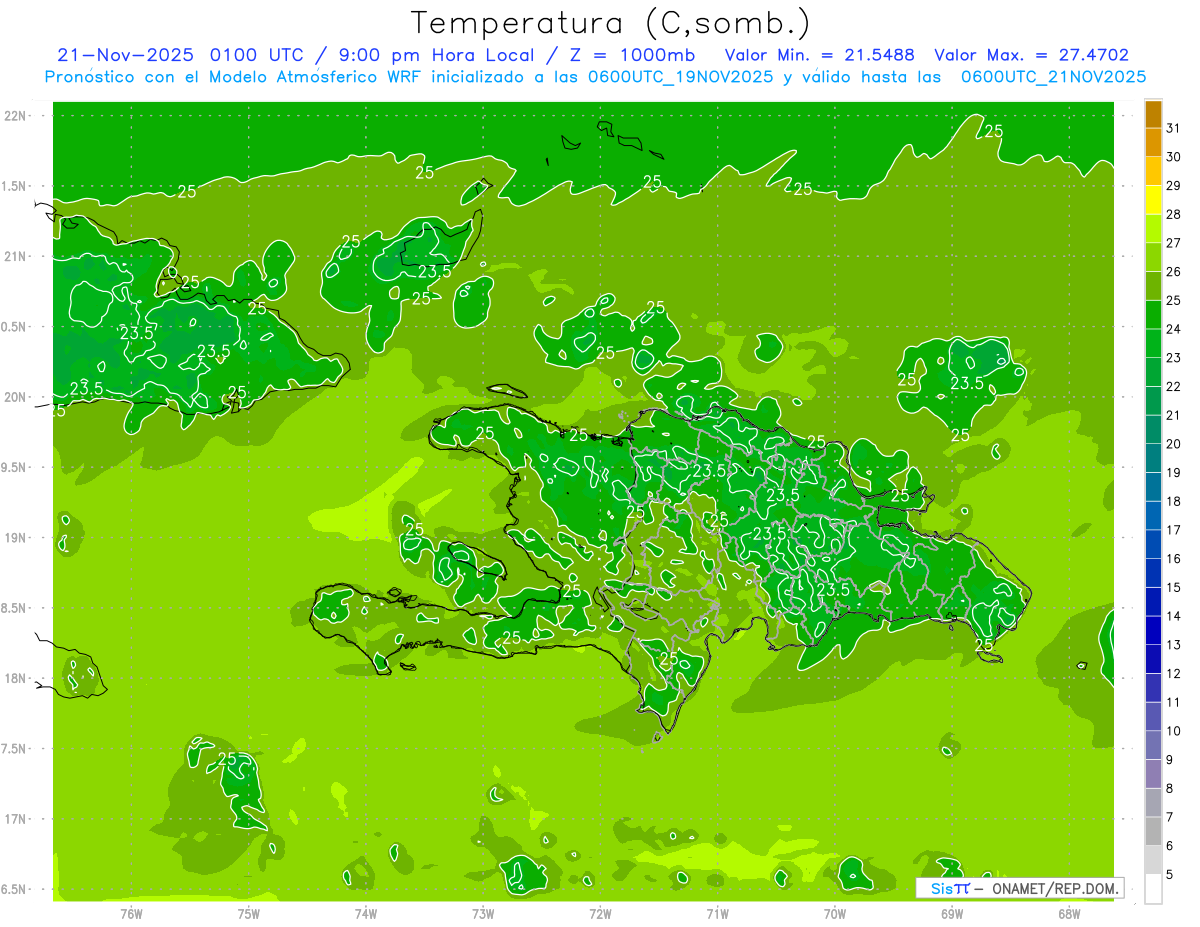The height and width of the screenshot is (927, 1200).
Task: Click the "18N" latitude label
Action: [x=14, y=678]
